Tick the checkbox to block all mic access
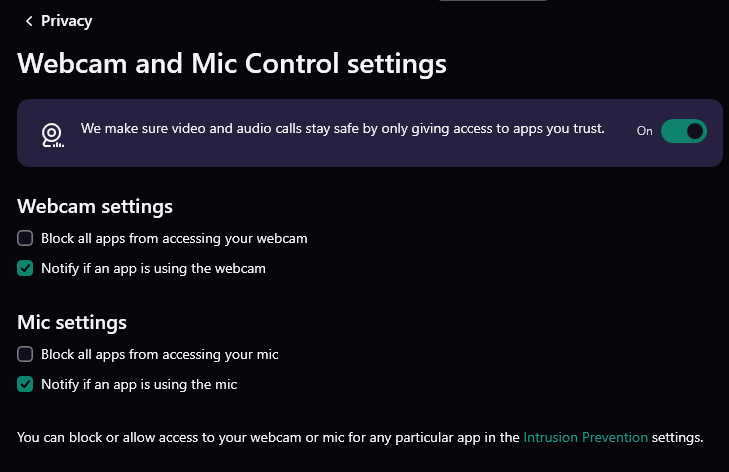This screenshot has width=729, height=472. point(26,354)
